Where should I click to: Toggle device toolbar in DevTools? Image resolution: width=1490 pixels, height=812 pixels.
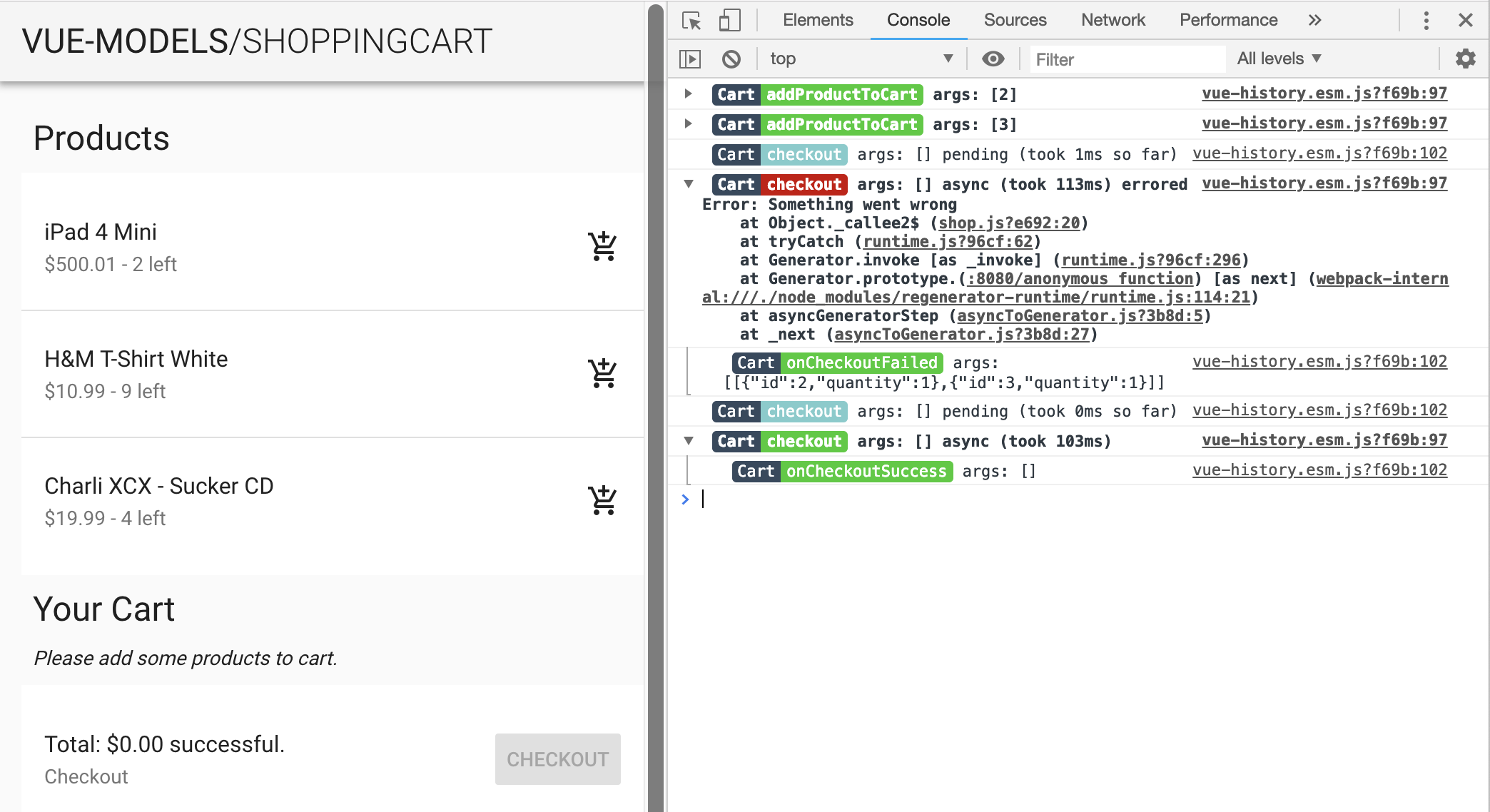click(729, 20)
